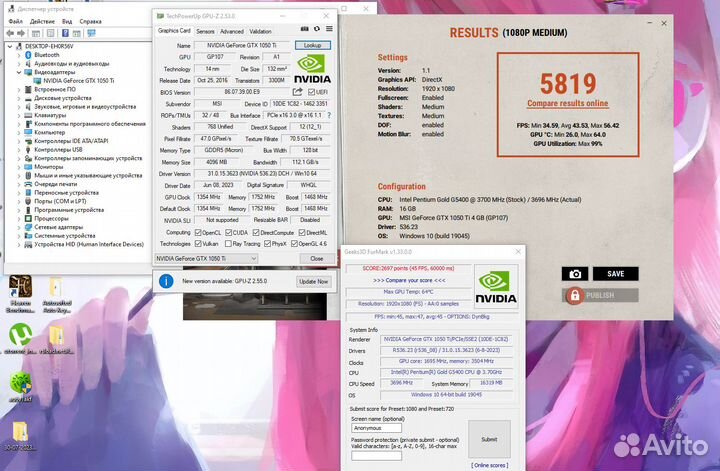Expand the Контроллеры USB node
The height and width of the screenshot is (471, 720).
[19, 150]
